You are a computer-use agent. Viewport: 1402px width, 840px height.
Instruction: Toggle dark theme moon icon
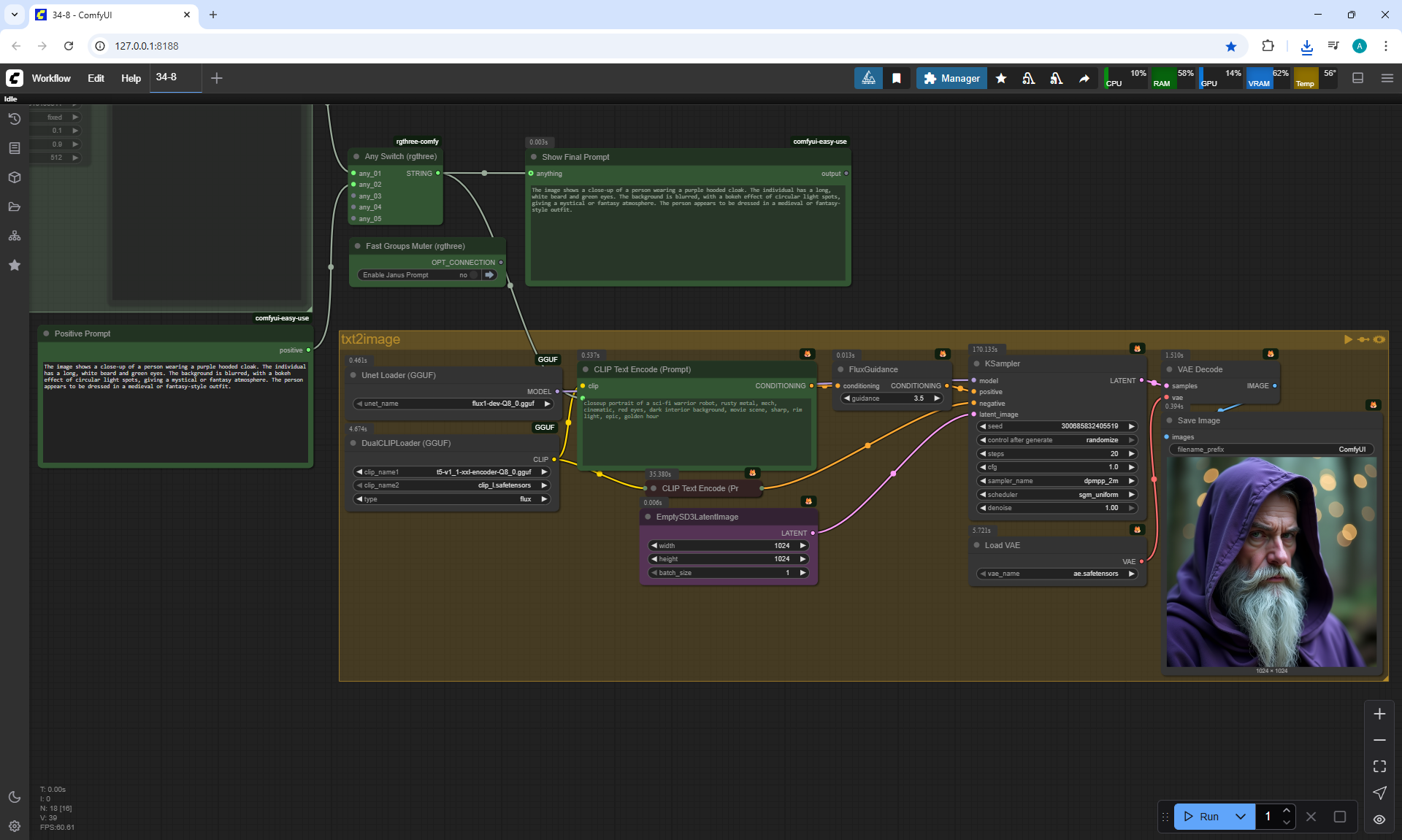point(15,797)
